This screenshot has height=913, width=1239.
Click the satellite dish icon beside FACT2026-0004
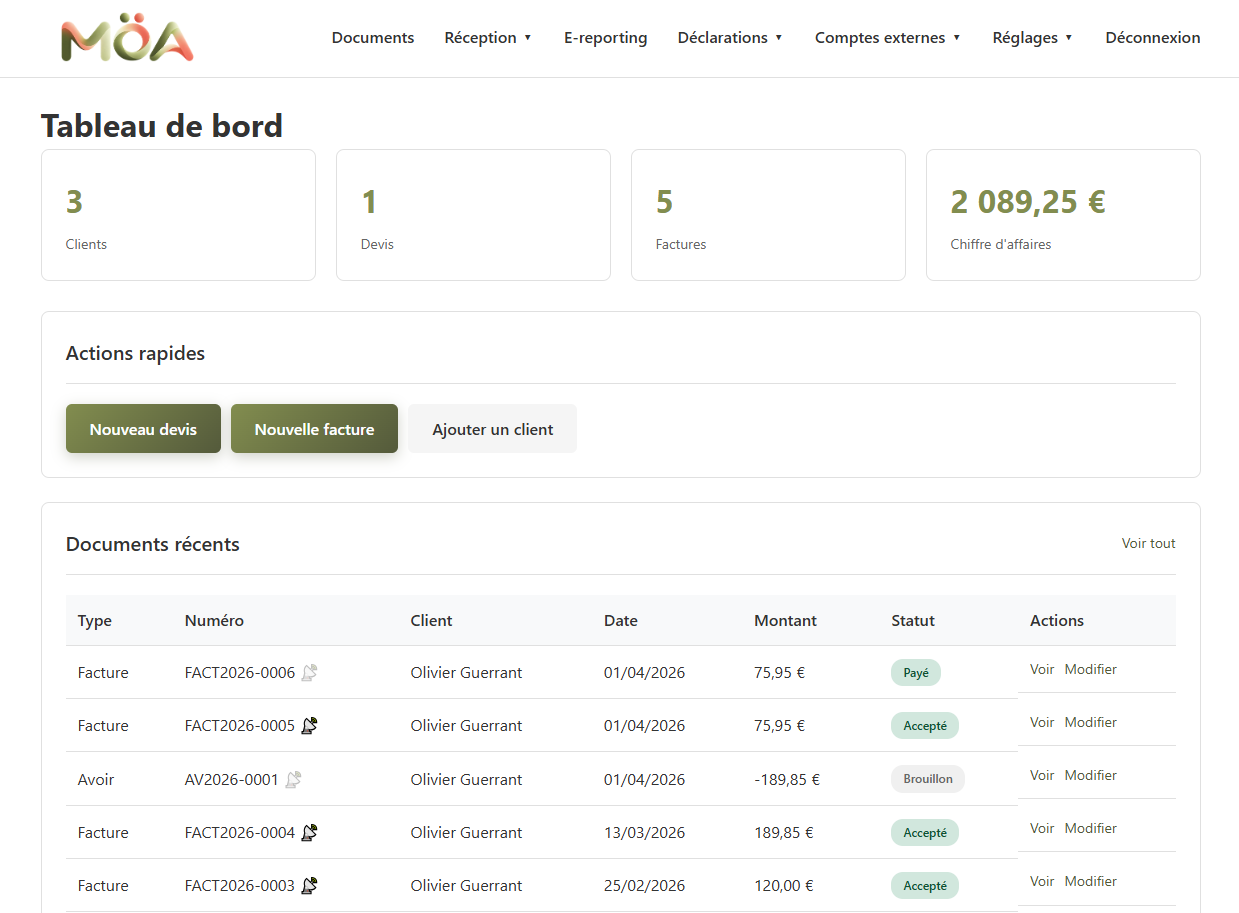pos(309,832)
